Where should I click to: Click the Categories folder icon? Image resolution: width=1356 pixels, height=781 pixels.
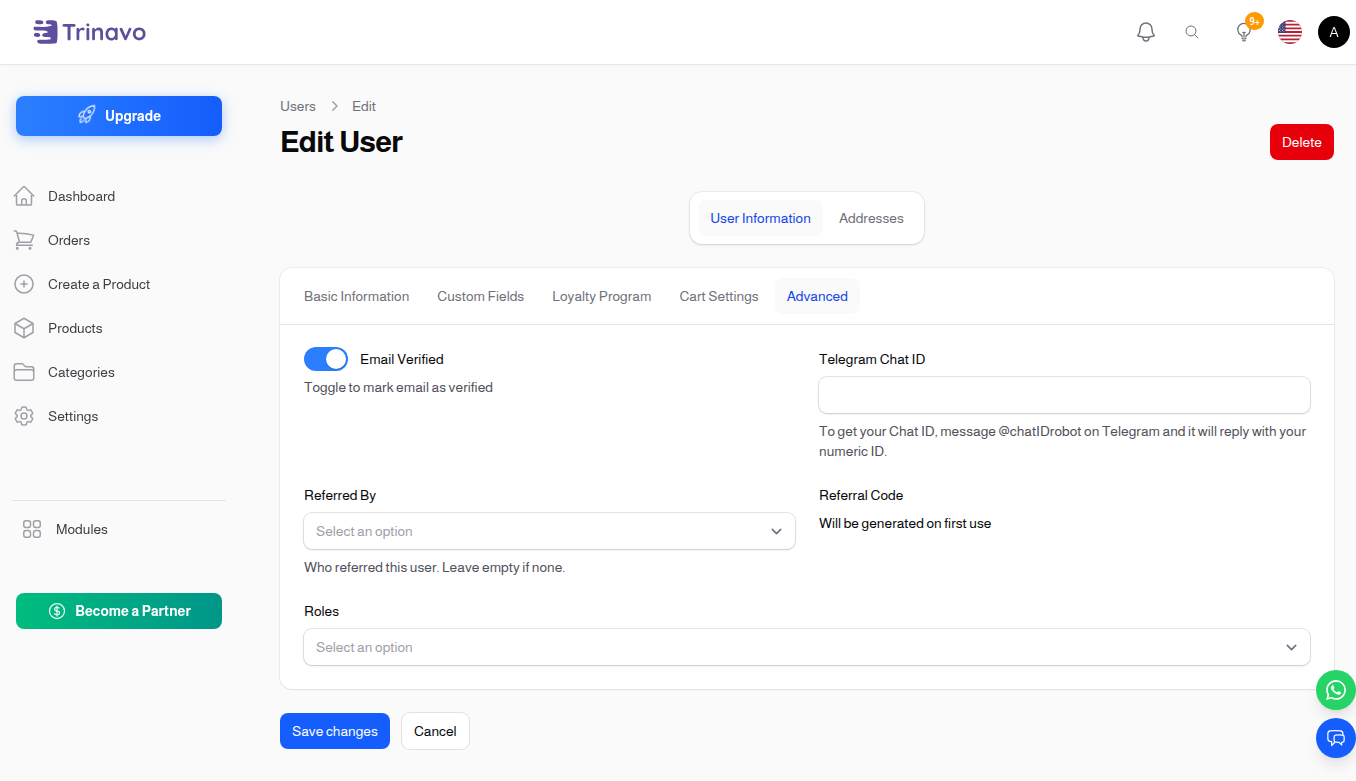pyautogui.click(x=24, y=372)
